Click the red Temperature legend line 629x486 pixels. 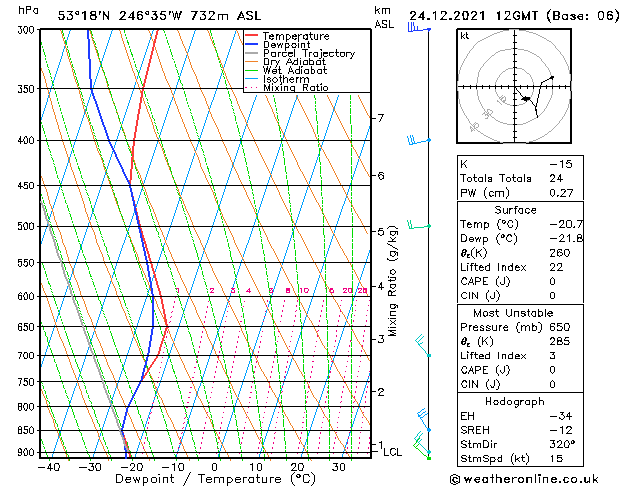(x=252, y=36)
